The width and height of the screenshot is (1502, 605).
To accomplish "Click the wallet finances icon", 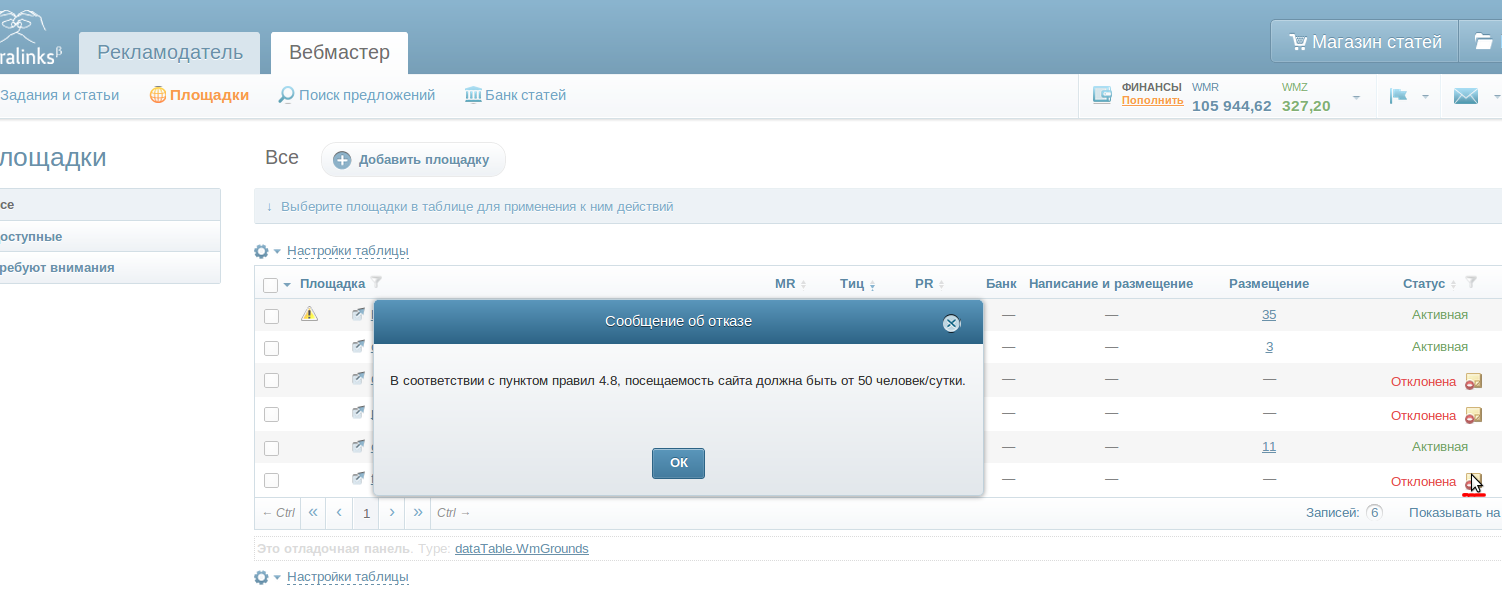I will click(x=1103, y=95).
